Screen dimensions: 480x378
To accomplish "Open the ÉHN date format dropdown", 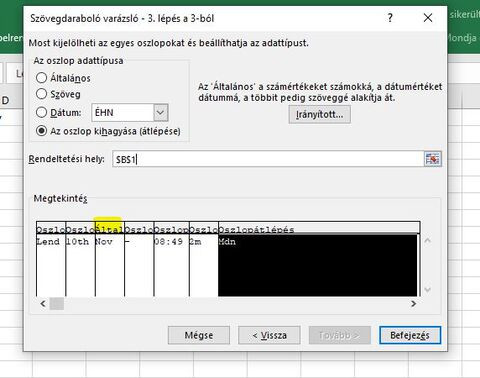I will (x=160, y=113).
